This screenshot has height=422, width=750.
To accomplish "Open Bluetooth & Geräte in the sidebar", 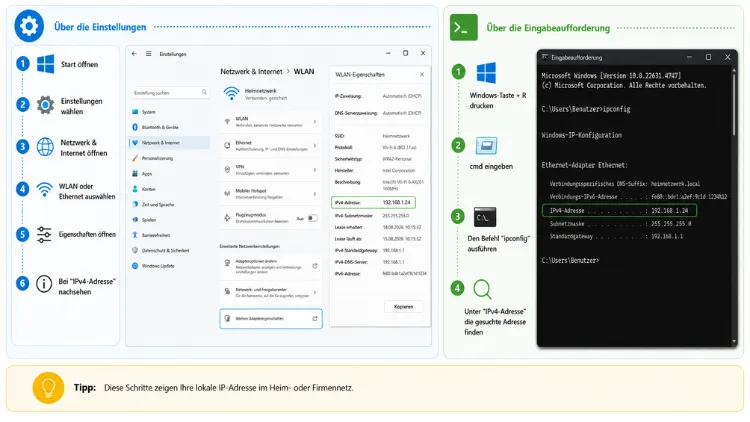I will click(170, 127).
